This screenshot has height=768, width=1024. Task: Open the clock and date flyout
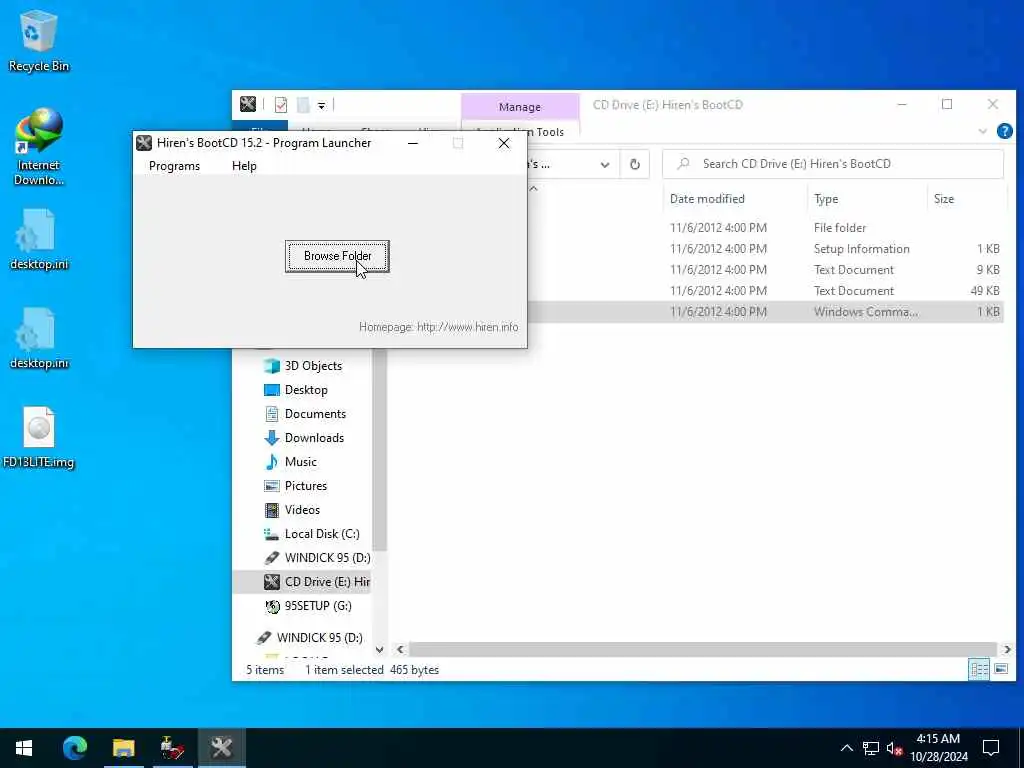938,748
